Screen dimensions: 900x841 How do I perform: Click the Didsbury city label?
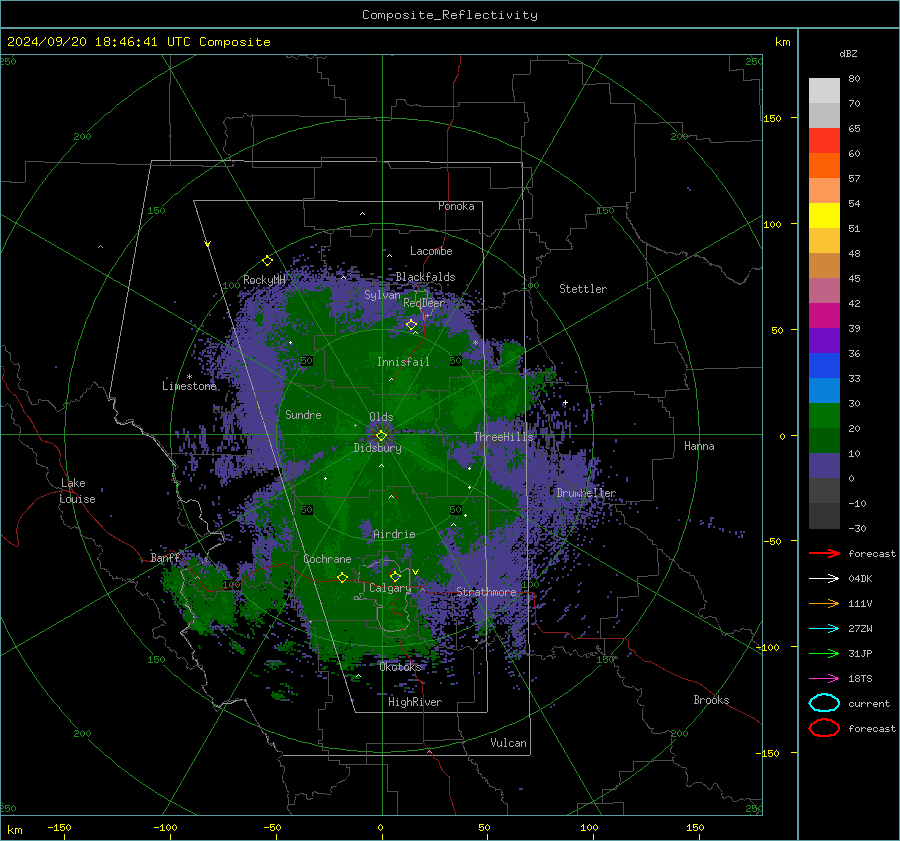tap(377, 448)
